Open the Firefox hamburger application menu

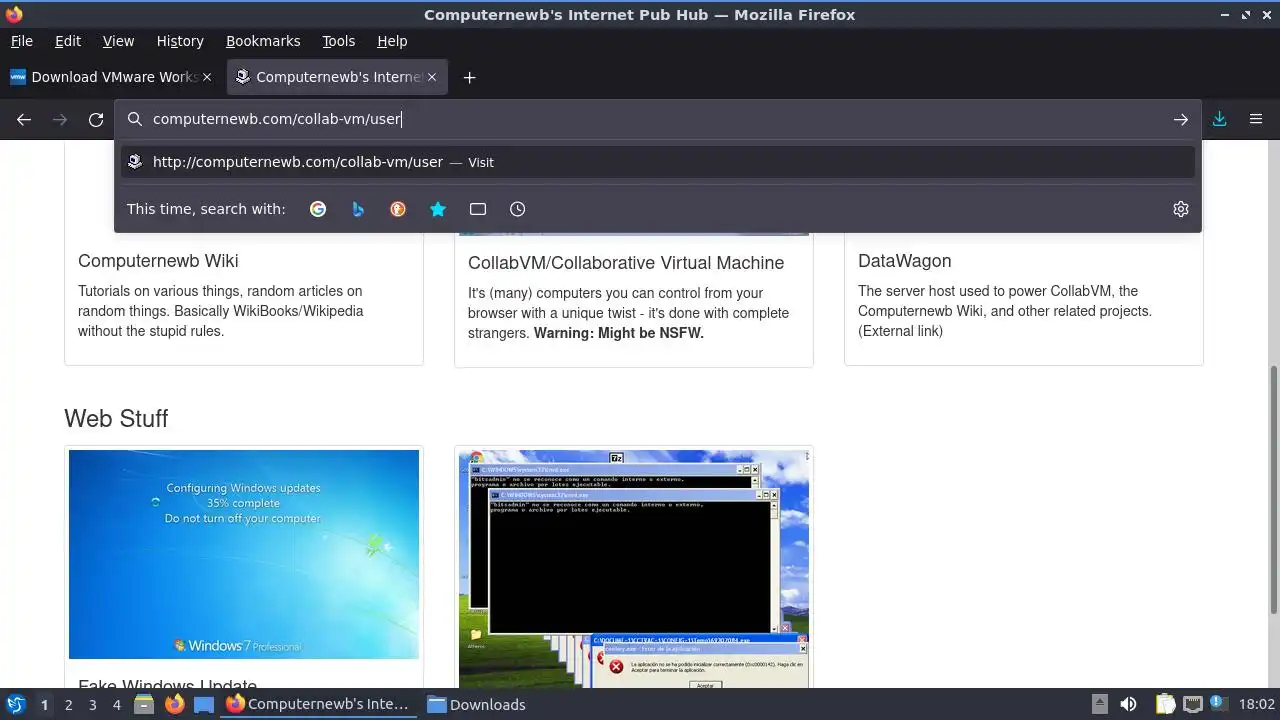tap(1256, 119)
